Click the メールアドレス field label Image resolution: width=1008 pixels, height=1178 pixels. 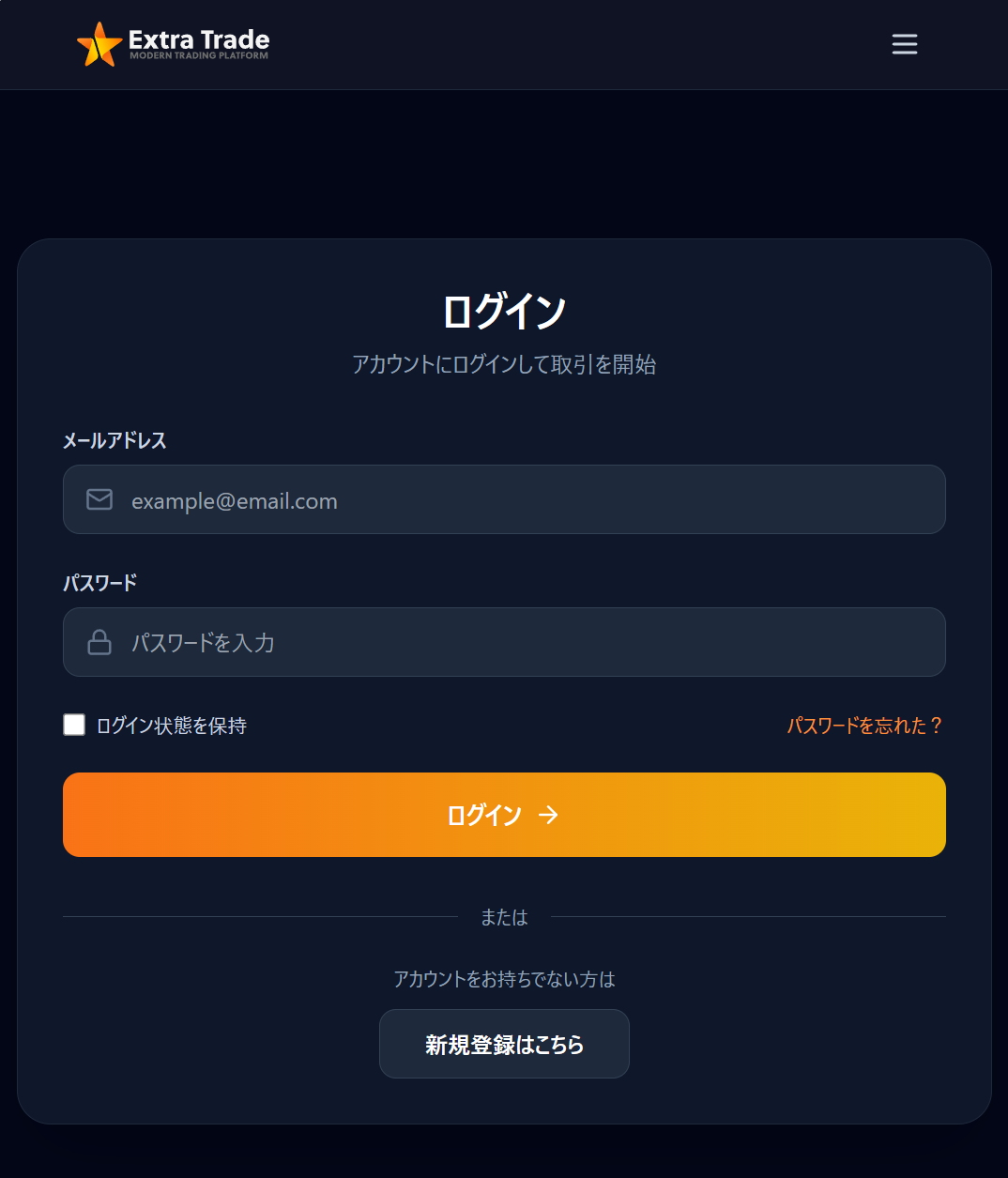(x=115, y=440)
